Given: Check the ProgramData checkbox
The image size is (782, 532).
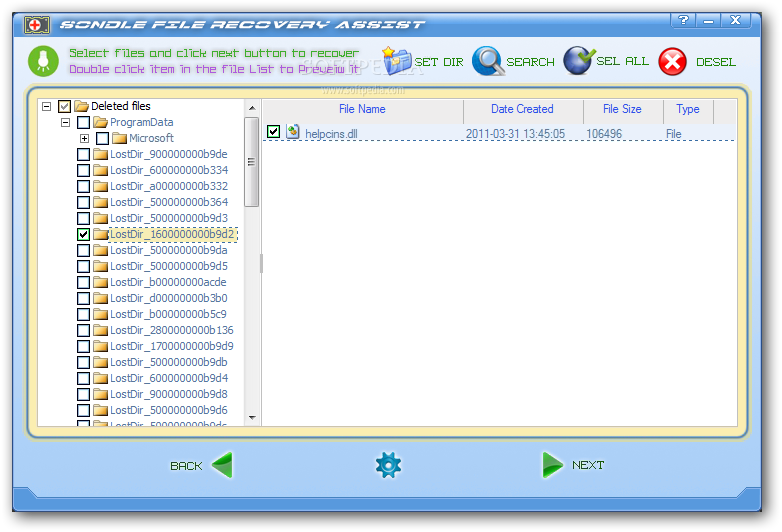Looking at the screenshot, I should [83, 122].
